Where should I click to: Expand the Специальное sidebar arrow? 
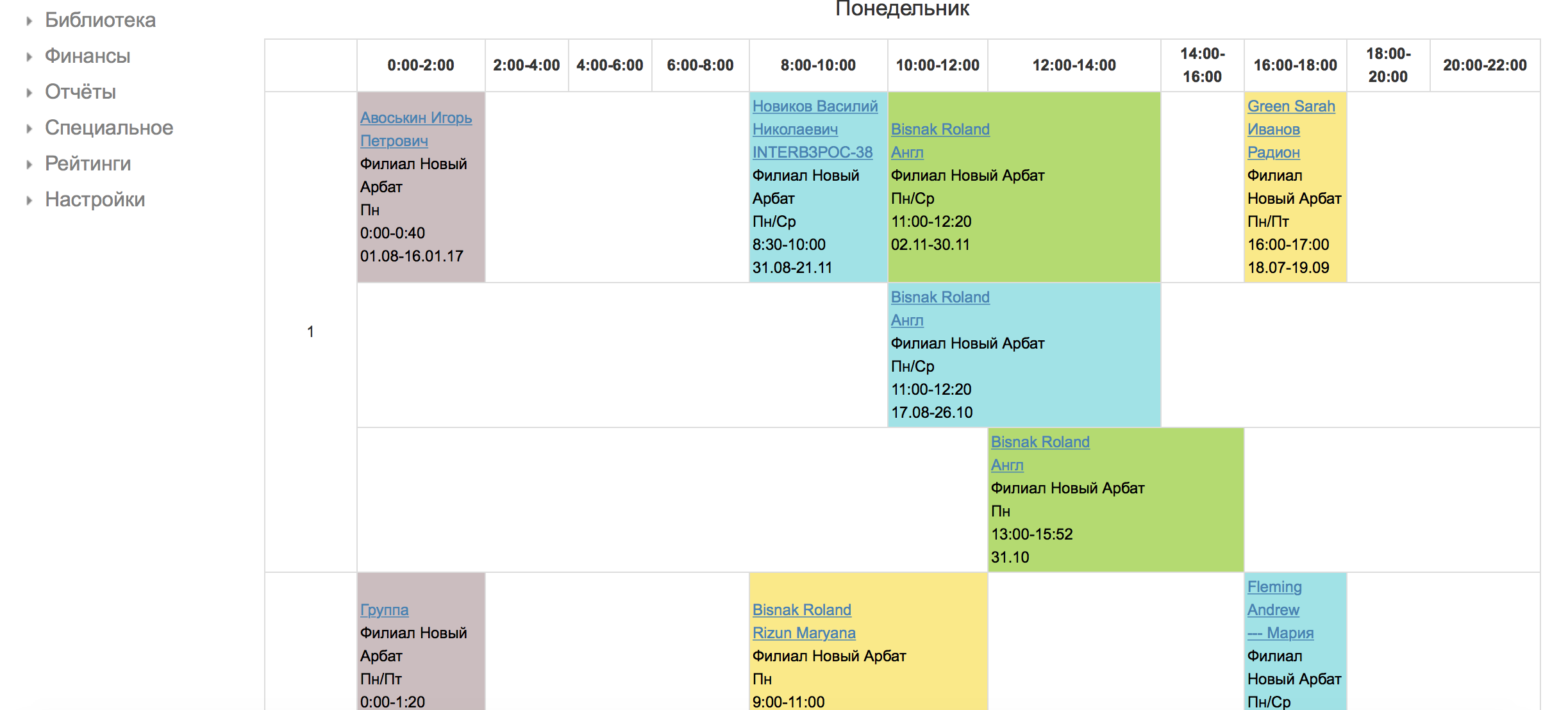click(29, 129)
